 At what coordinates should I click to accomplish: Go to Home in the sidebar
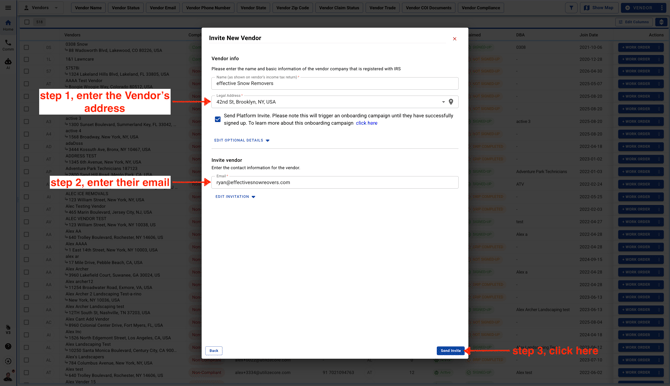point(8,25)
